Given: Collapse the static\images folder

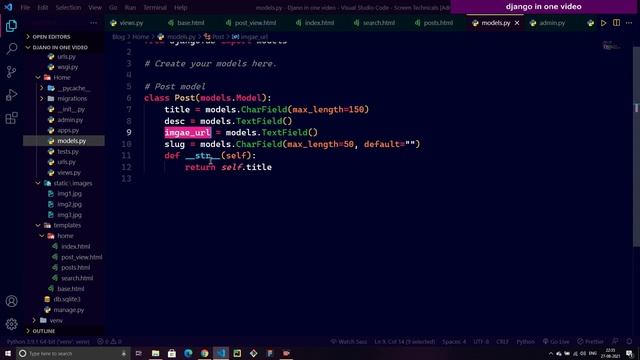Looking at the screenshot, I should (x=38, y=183).
